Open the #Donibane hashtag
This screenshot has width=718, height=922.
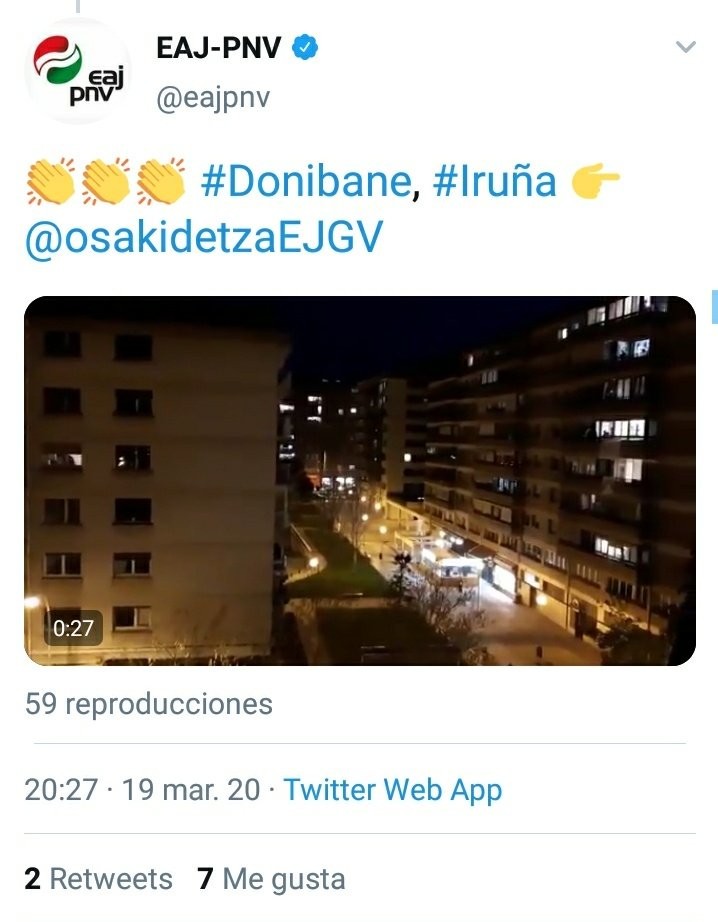point(306,181)
